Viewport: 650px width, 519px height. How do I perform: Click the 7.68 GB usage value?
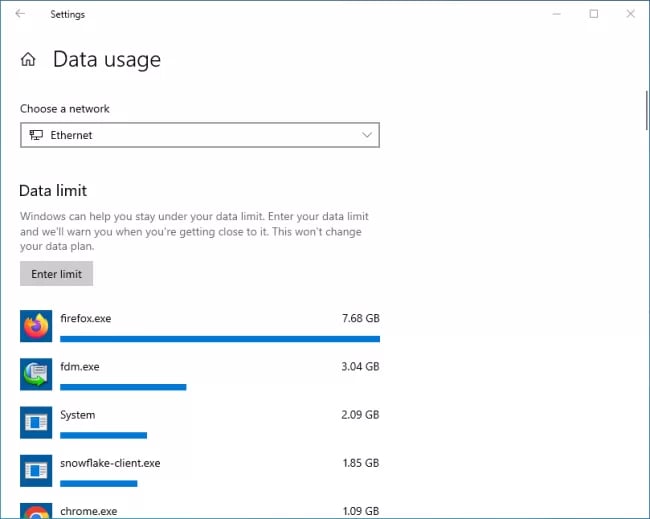(x=361, y=318)
